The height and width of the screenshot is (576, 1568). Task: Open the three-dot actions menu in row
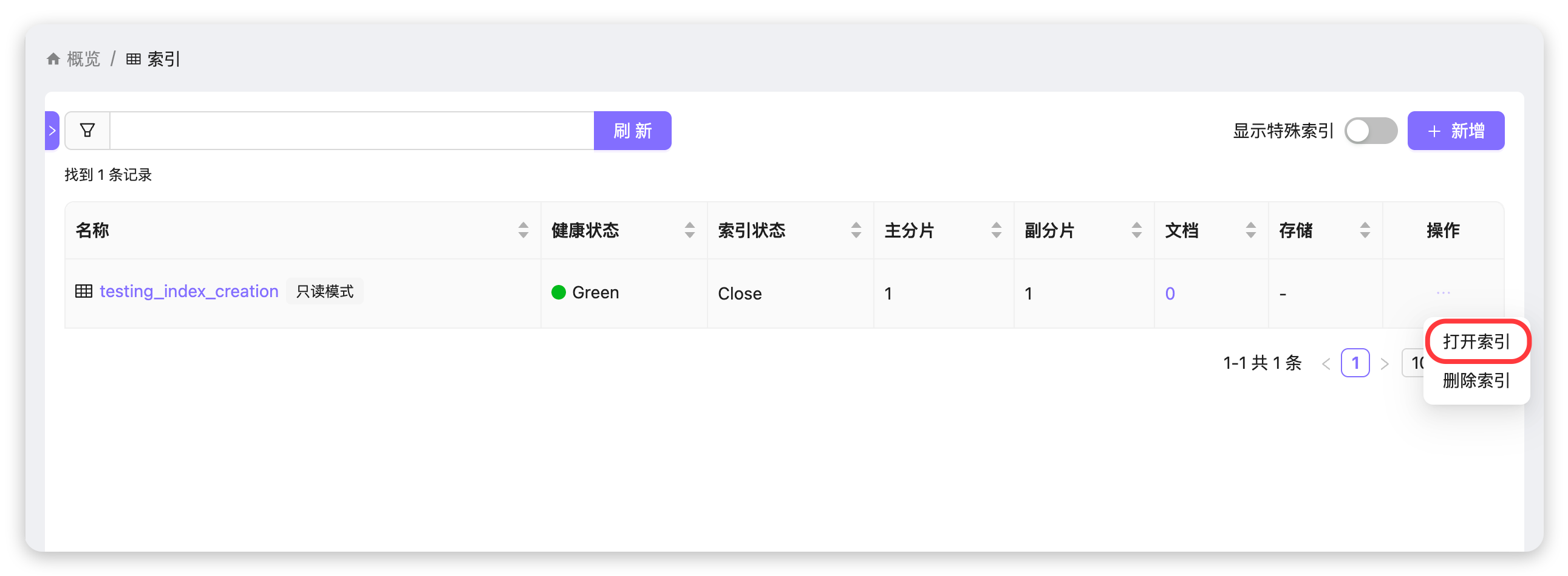1443,293
